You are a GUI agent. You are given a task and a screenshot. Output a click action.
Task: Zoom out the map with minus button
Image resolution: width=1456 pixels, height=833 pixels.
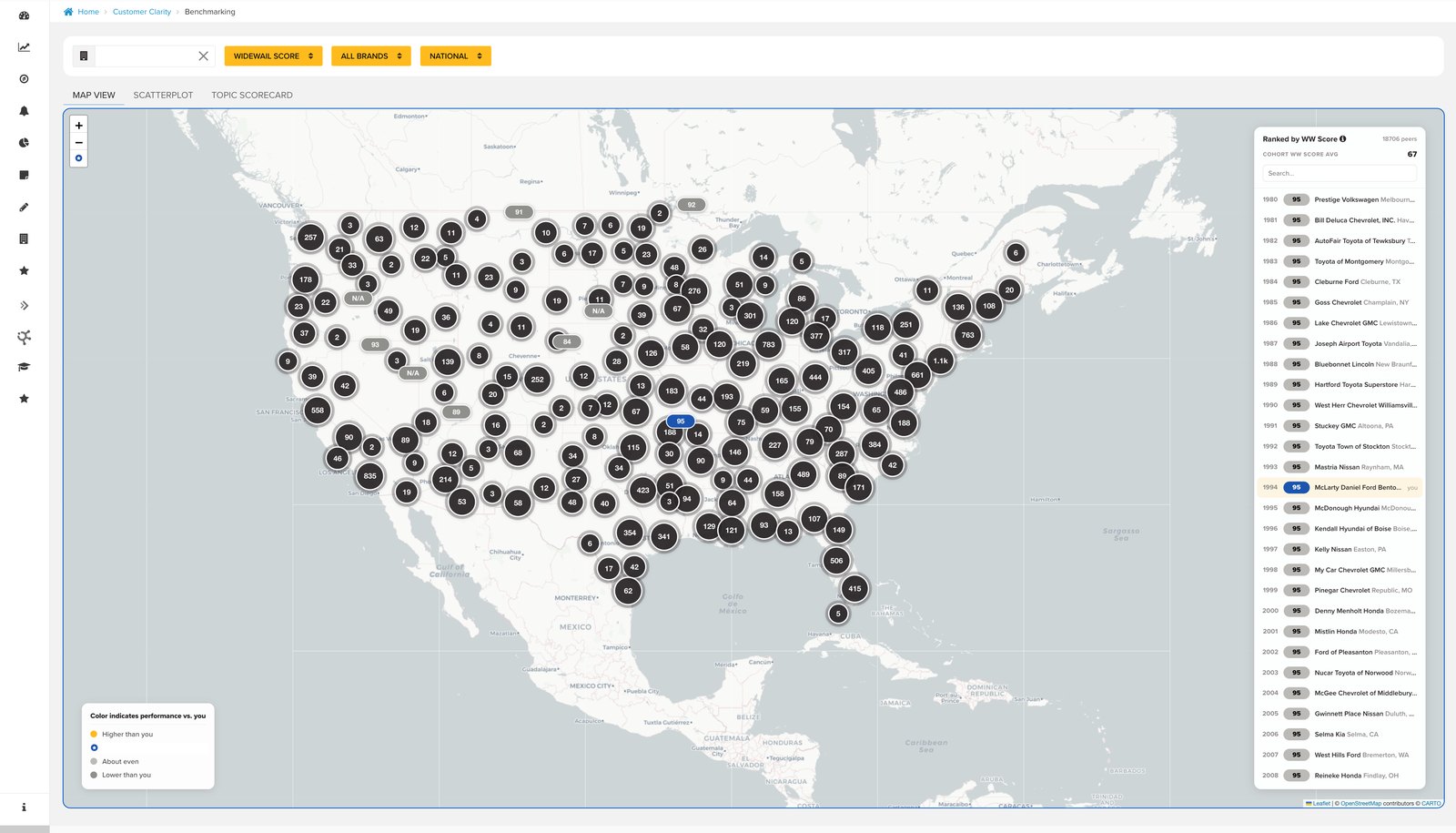pyautogui.click(x=79, y=142)
